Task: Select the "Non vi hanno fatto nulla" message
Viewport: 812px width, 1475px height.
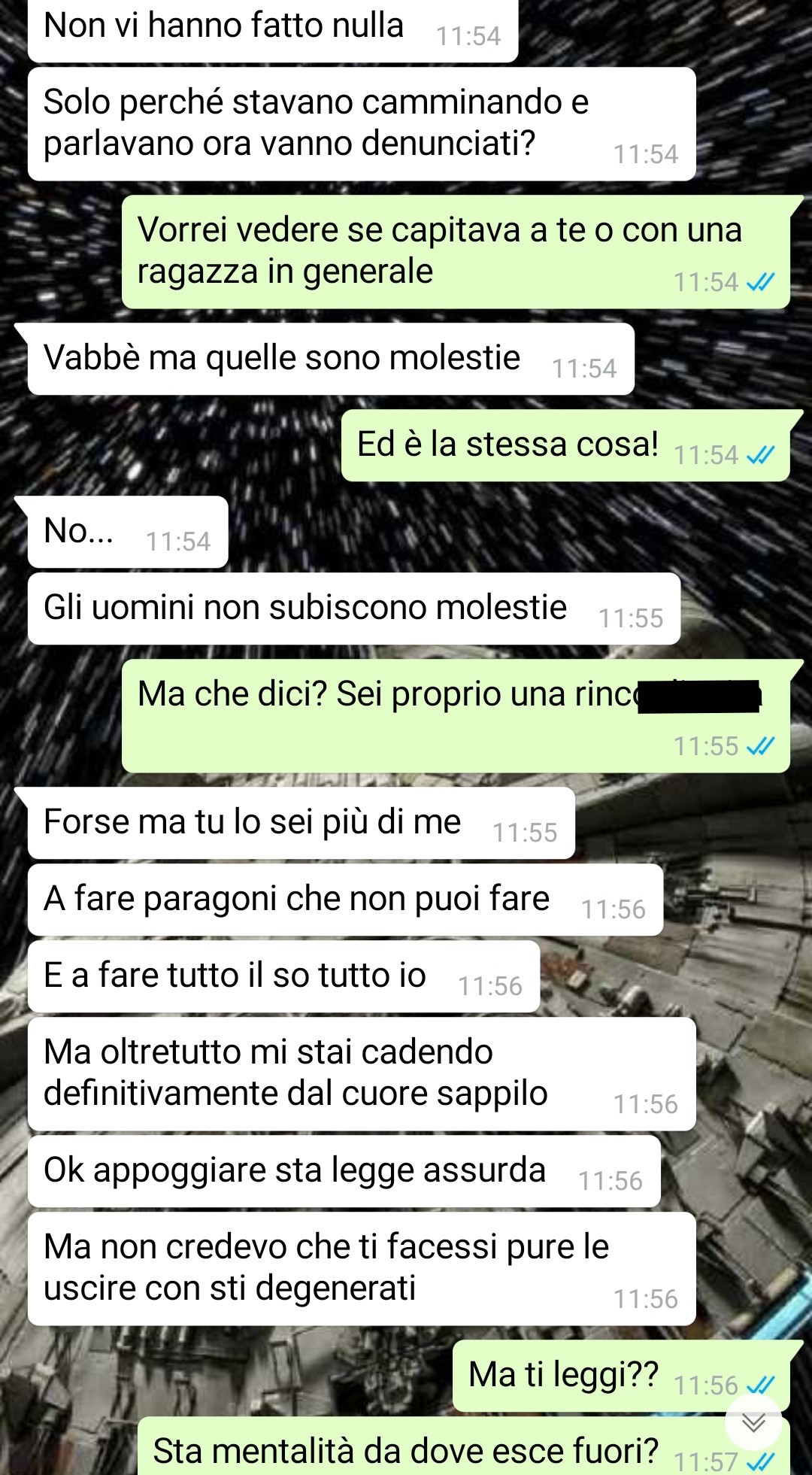Action: tap(273, 29)
